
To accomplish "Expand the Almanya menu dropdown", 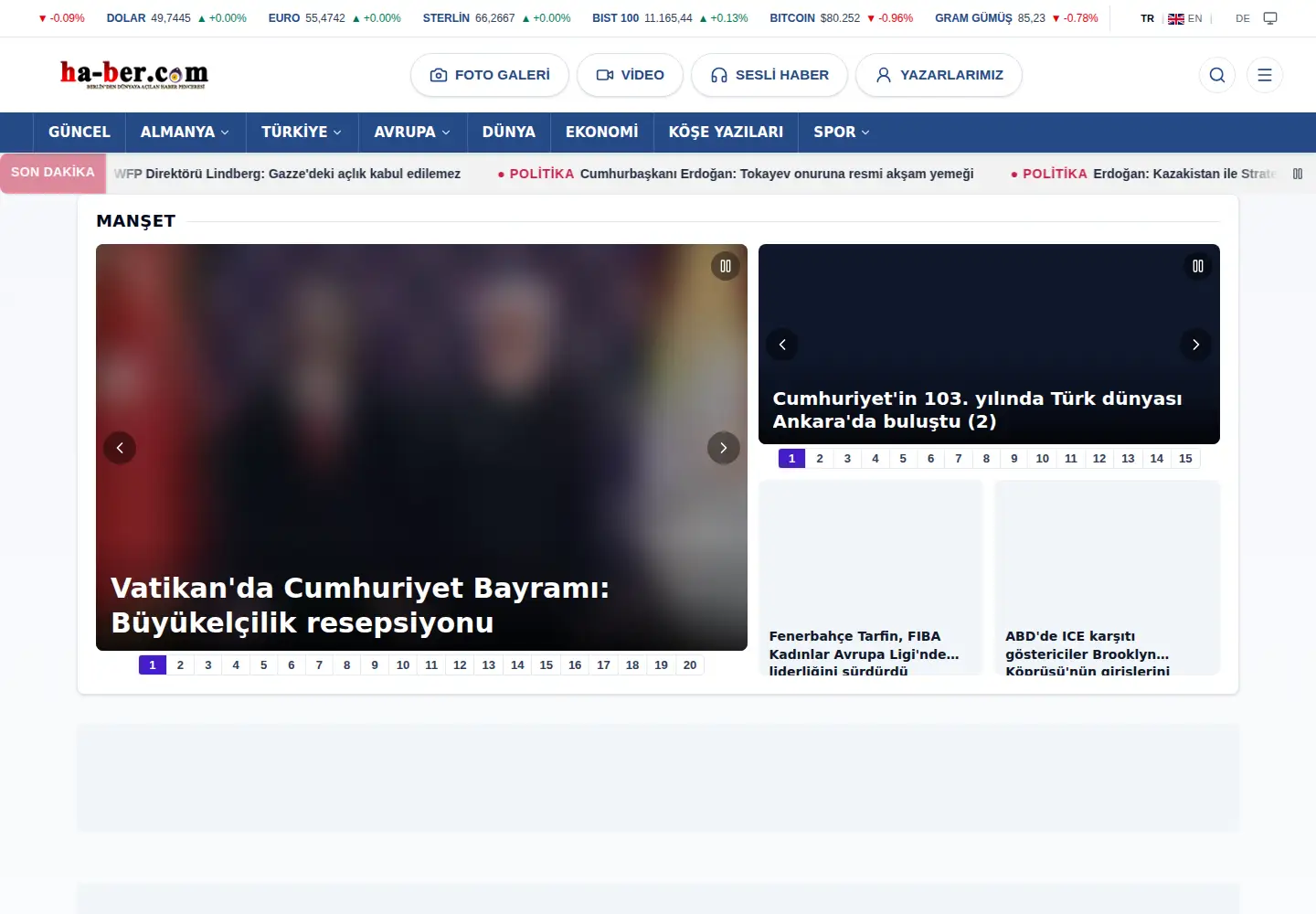I will 186,132.
